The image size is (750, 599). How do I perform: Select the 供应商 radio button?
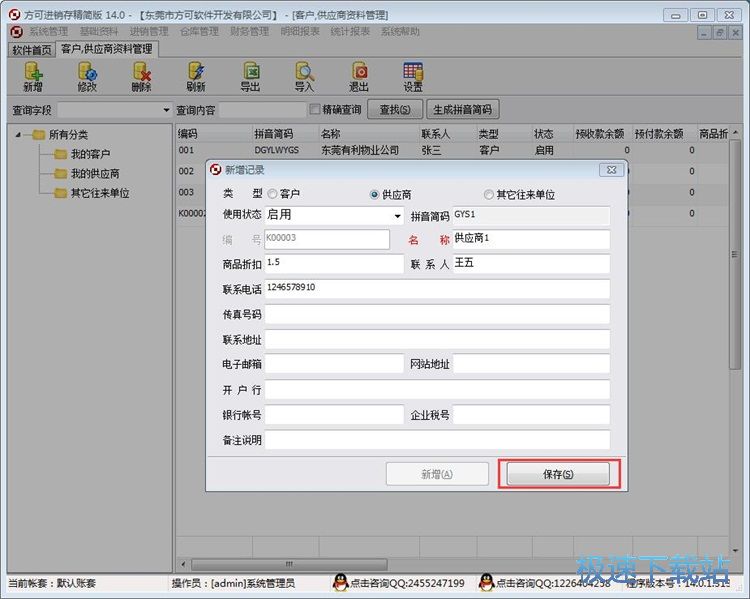coord(375,195)
